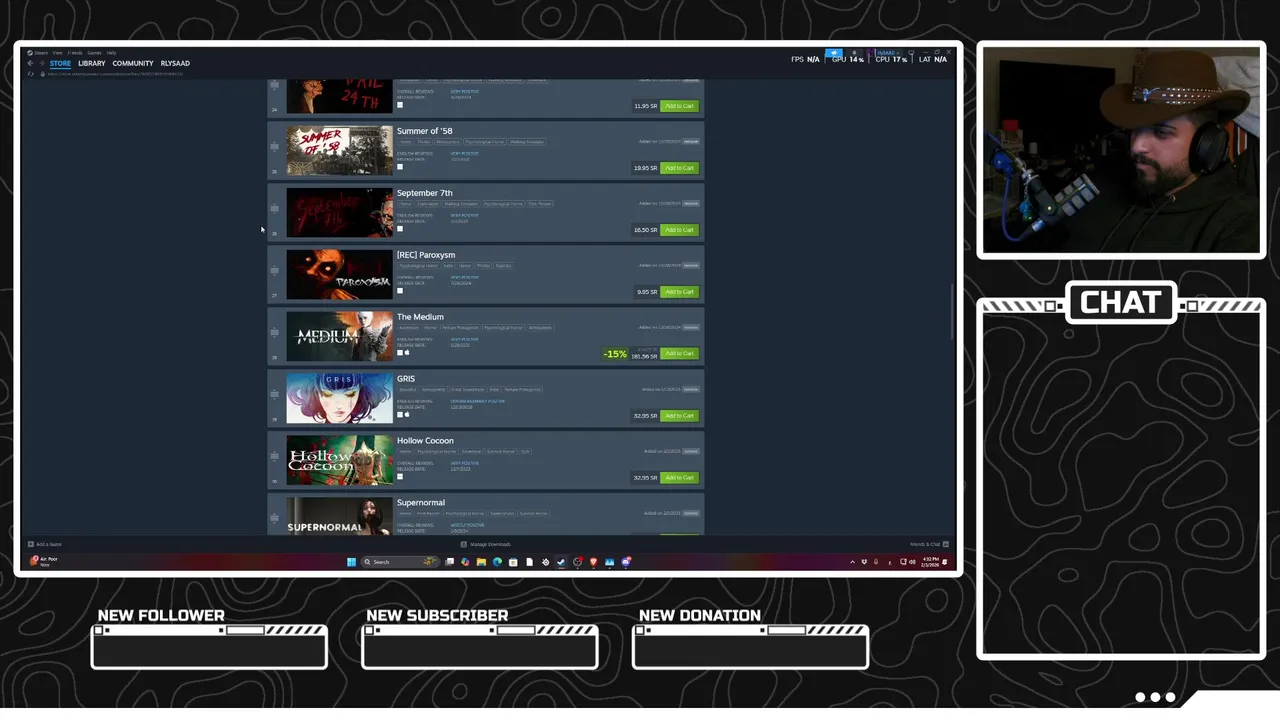Image resolution: width=1280 pixels, height=720 pixels.
Task: Open the Friends menu in the title bar
Action: (75, 53)
